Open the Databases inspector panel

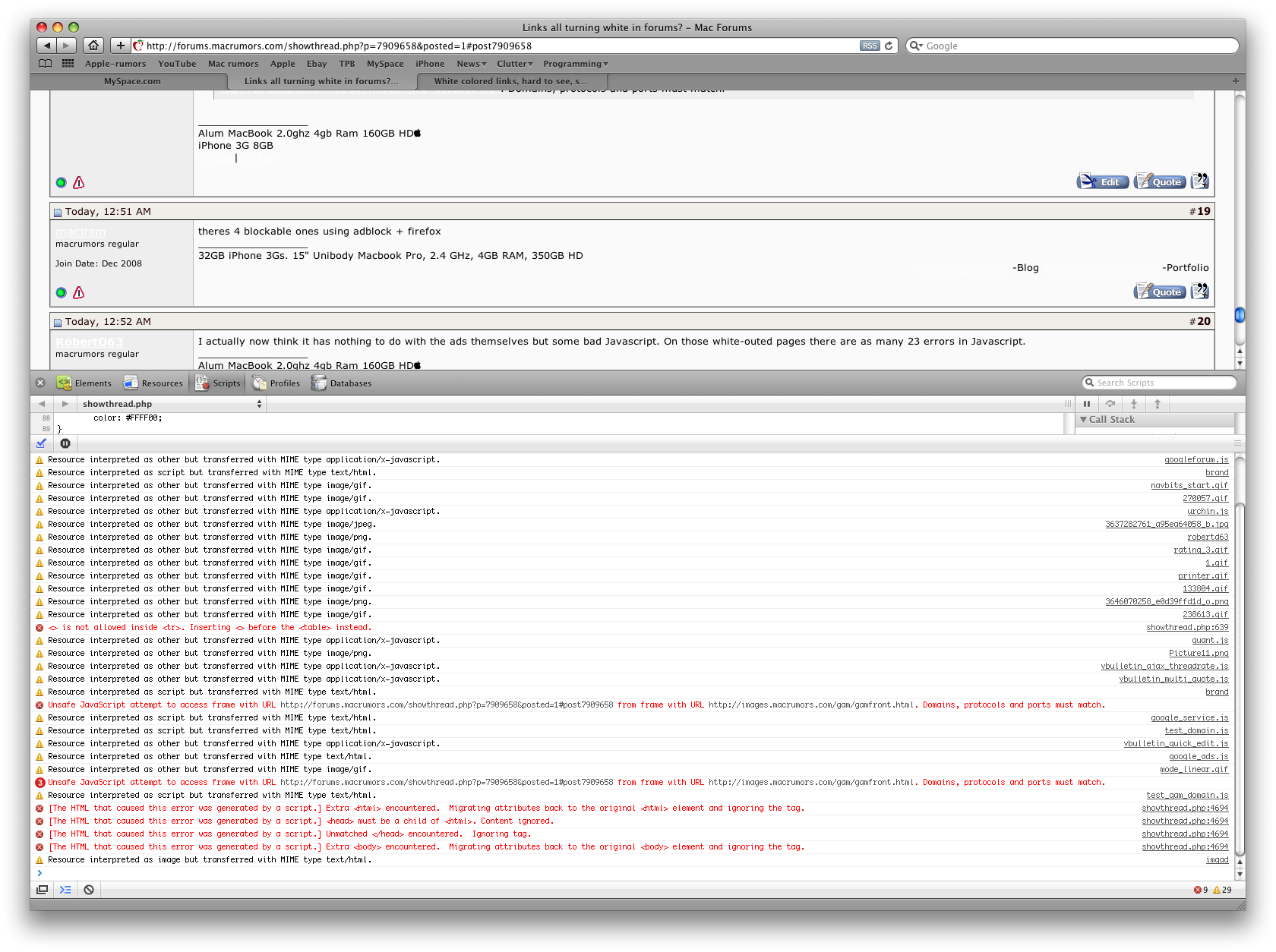[x=342, y=383]
